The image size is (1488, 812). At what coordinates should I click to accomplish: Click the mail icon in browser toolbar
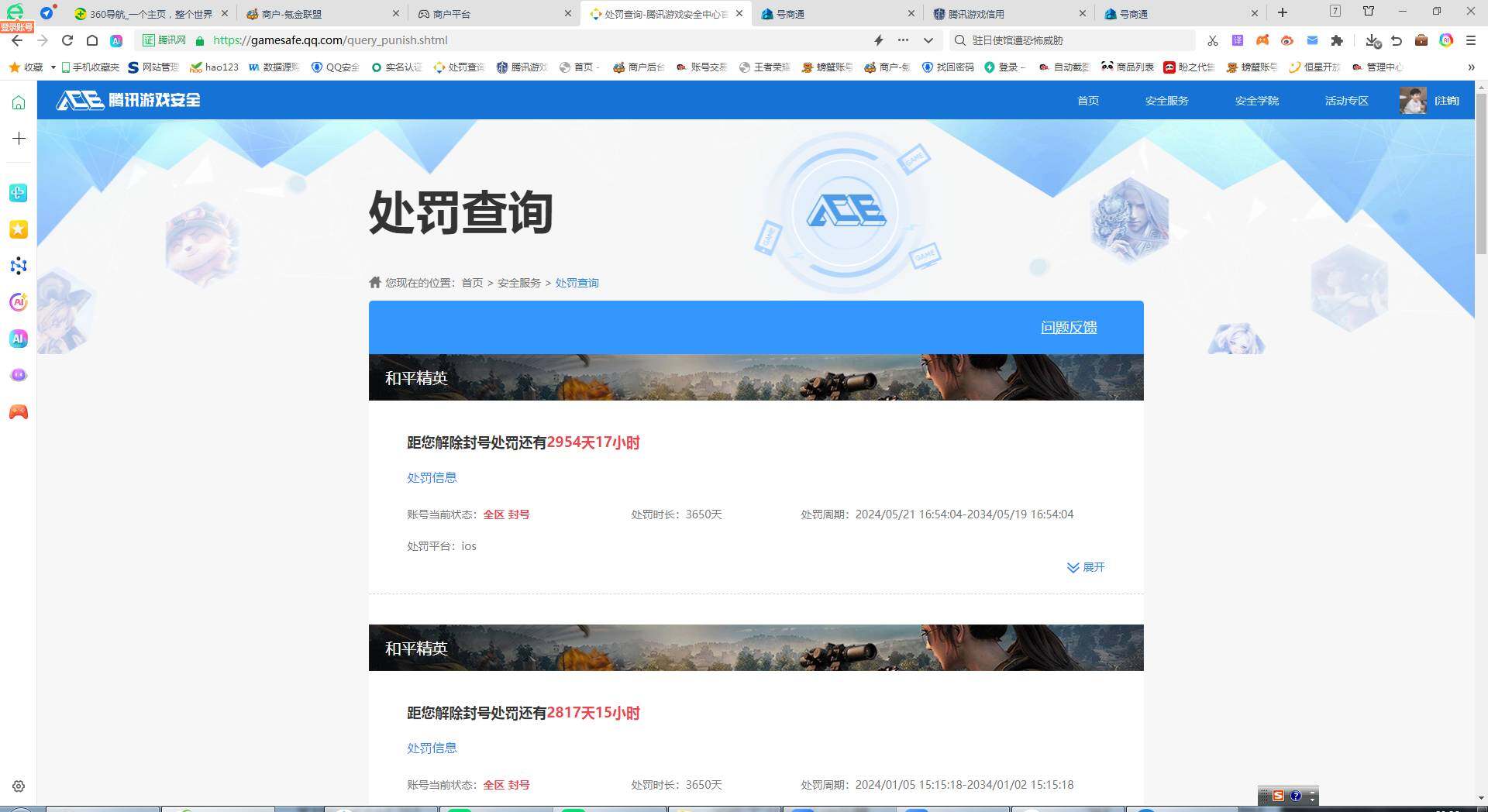coord(1312,40)
